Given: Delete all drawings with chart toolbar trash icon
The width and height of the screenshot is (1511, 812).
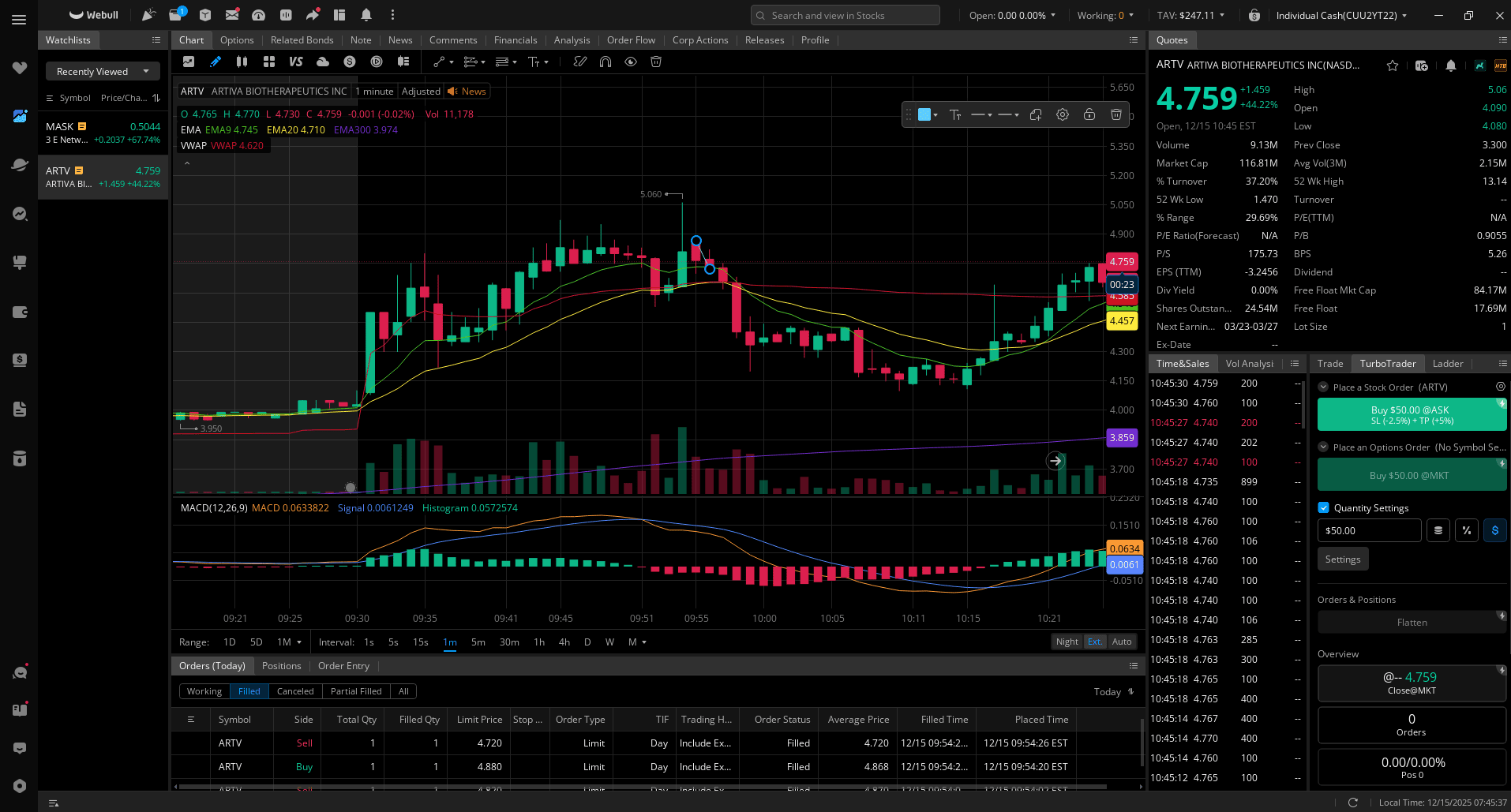Looking at the screenshot, I should click(x=656, y=62).
